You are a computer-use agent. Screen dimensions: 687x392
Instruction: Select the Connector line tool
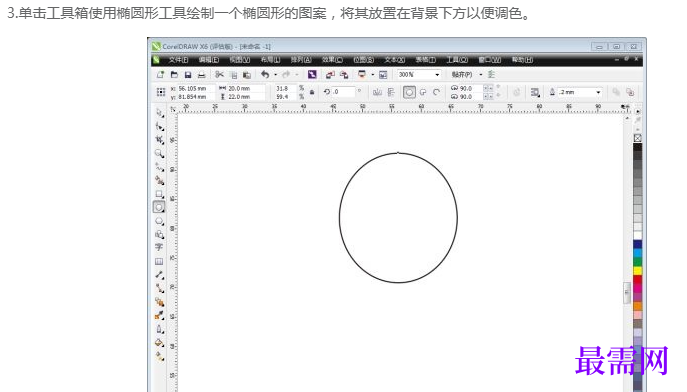coord(159,288)
